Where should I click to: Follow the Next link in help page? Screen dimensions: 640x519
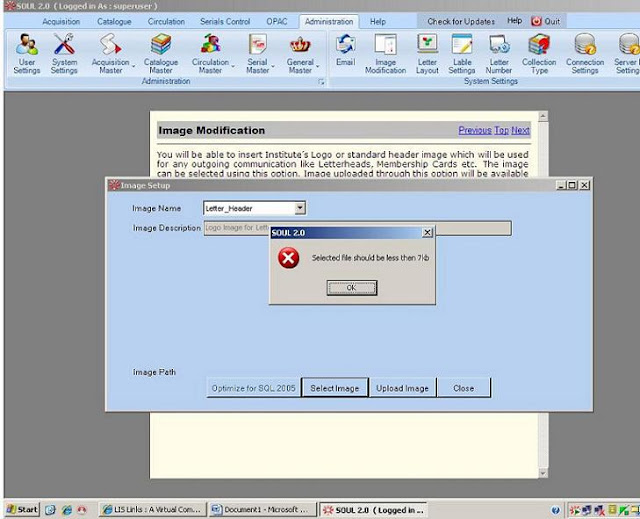[x=520, y=130]
